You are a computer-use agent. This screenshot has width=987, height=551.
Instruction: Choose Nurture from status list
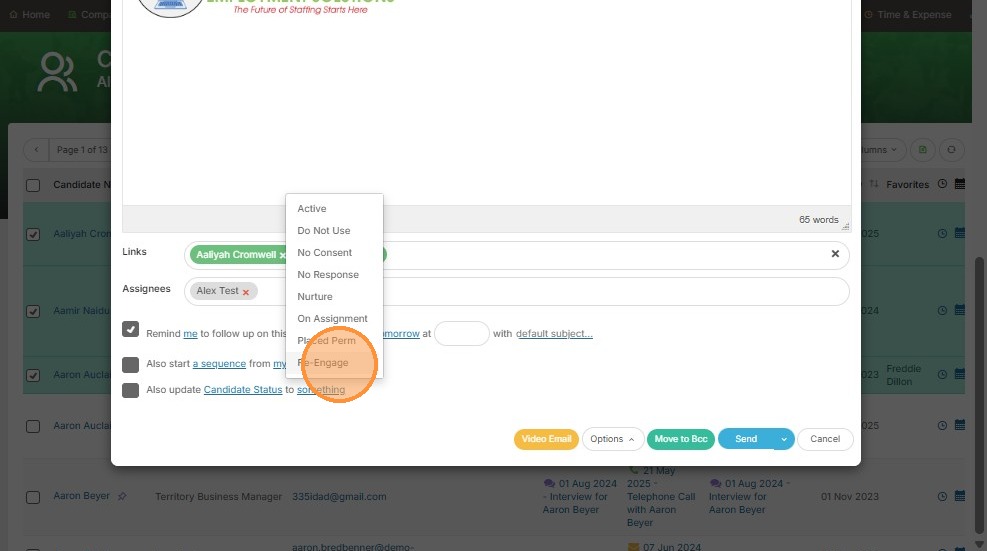[315, 297]
